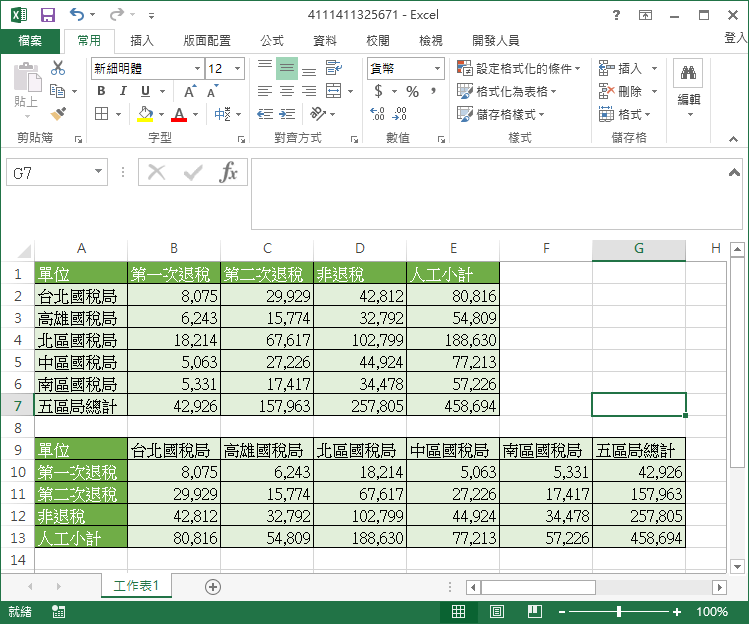The width and height of the screenshot is (749, 624).
Task: Decrease font size with small A icon
Action: click(x=212, y=91)
